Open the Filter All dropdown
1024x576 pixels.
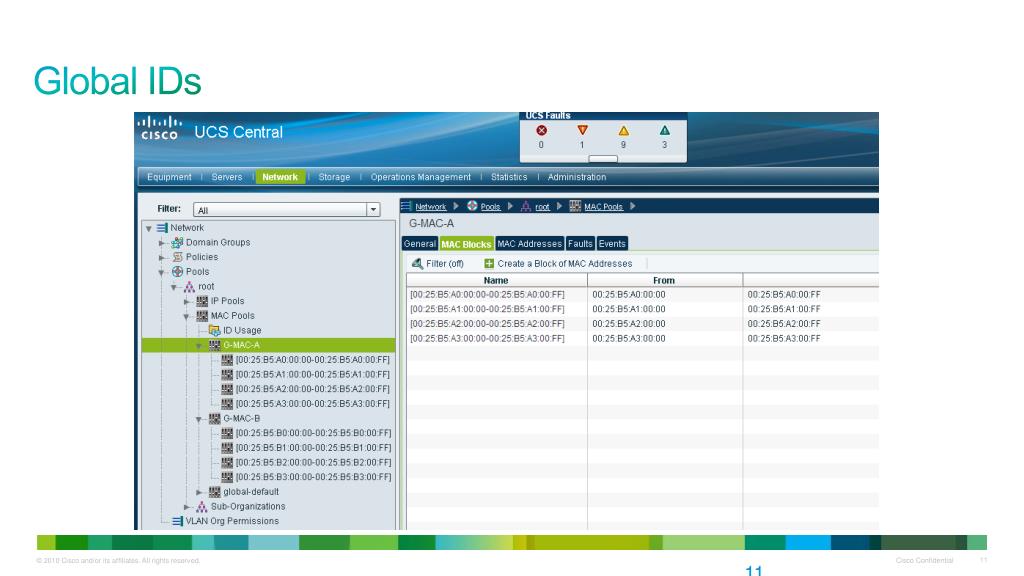(x=373, y=210)
